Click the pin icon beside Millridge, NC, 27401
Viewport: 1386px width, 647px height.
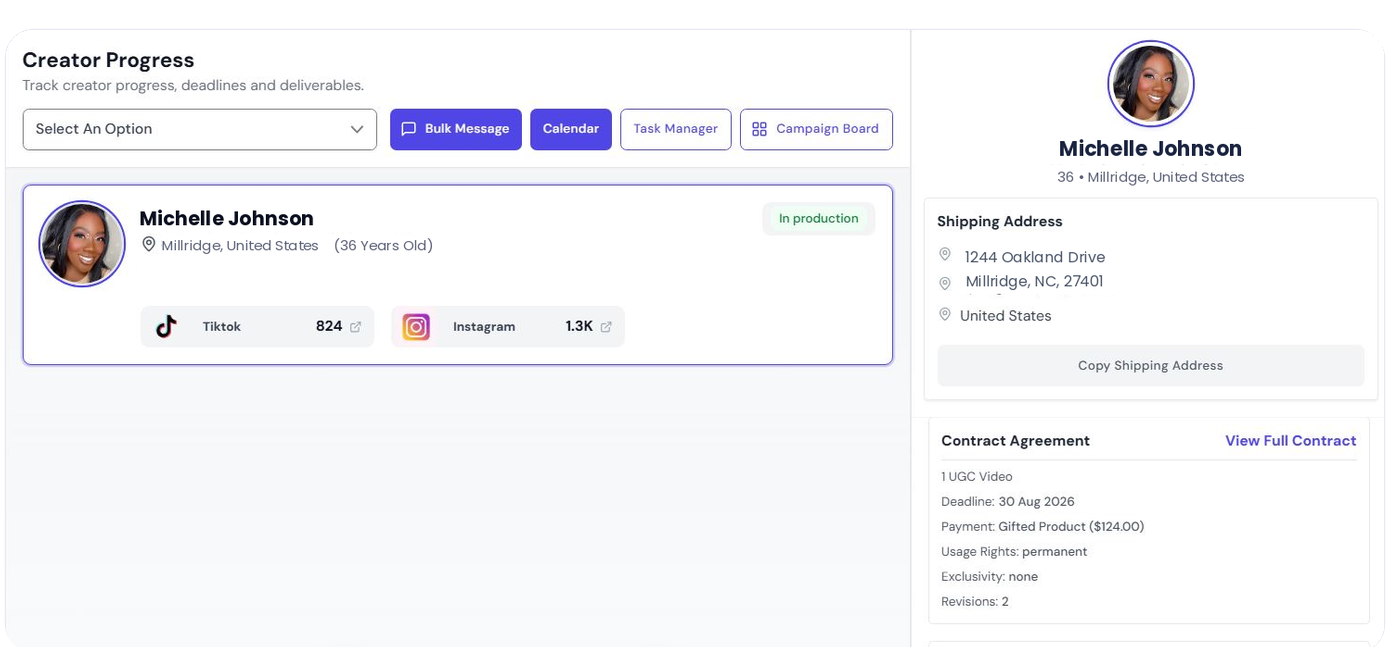click(x=945, y=284)
